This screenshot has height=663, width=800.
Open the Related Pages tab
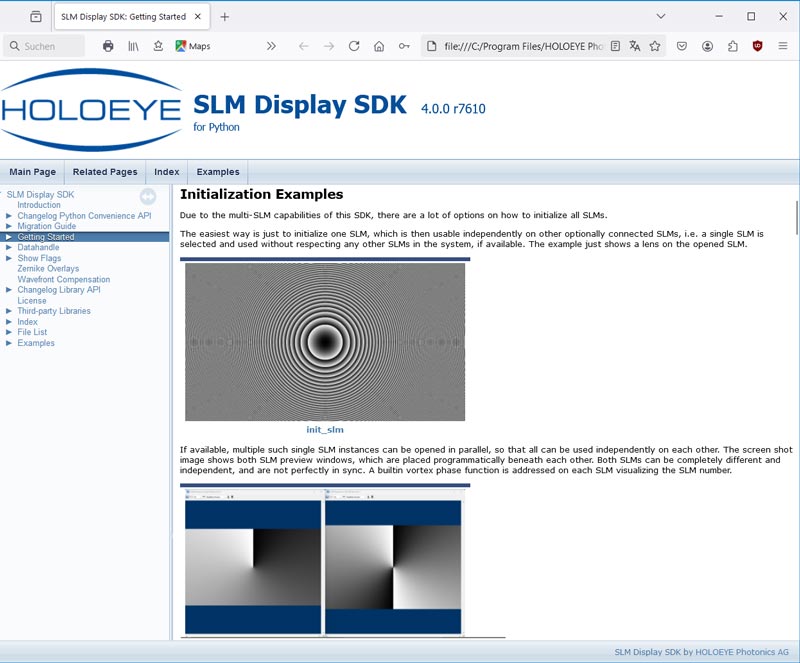[x=105, y=172]
